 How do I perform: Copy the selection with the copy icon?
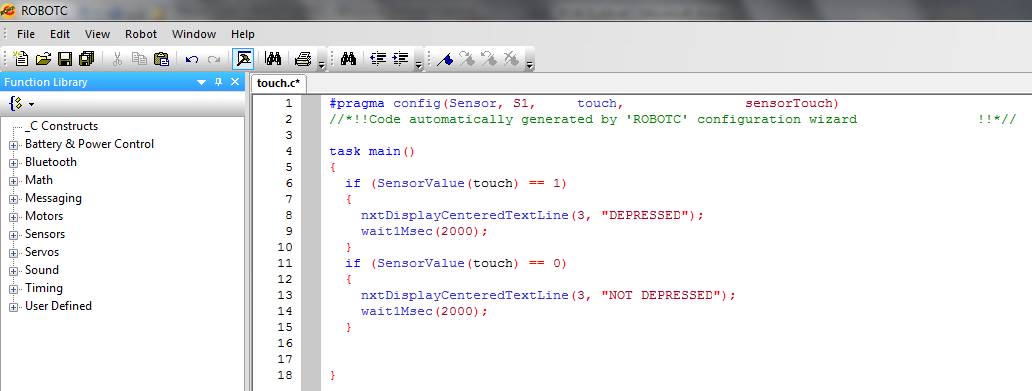coord(139,59)
